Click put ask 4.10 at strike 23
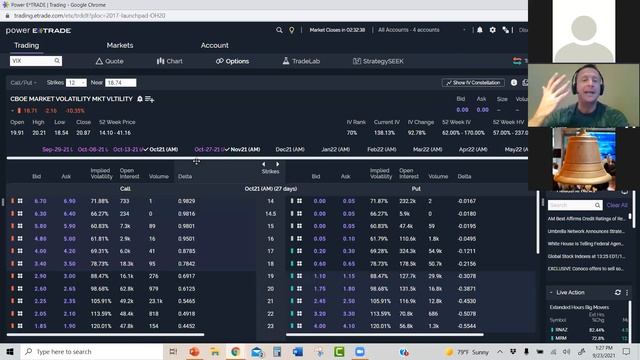Screen dimensions: 640x360 pos(349,326)
